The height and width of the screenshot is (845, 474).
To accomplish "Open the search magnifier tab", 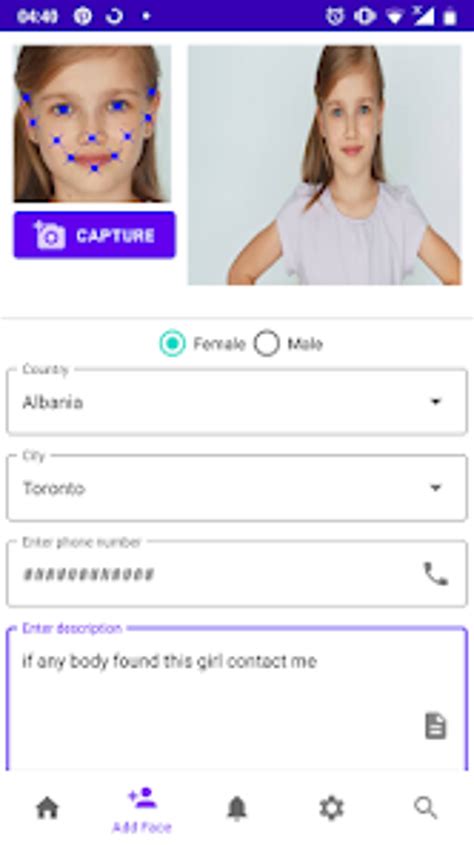I will click(426, 808).
